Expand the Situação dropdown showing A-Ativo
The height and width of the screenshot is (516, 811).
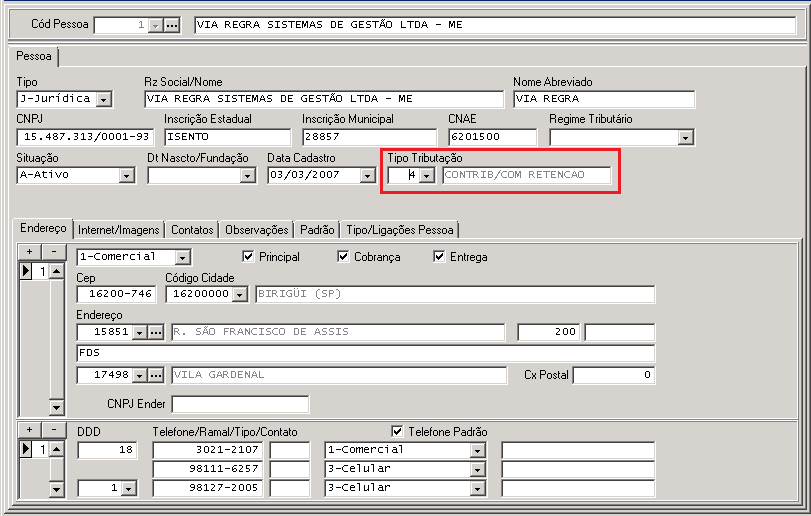pyautogui.click(x=126, y=175)
